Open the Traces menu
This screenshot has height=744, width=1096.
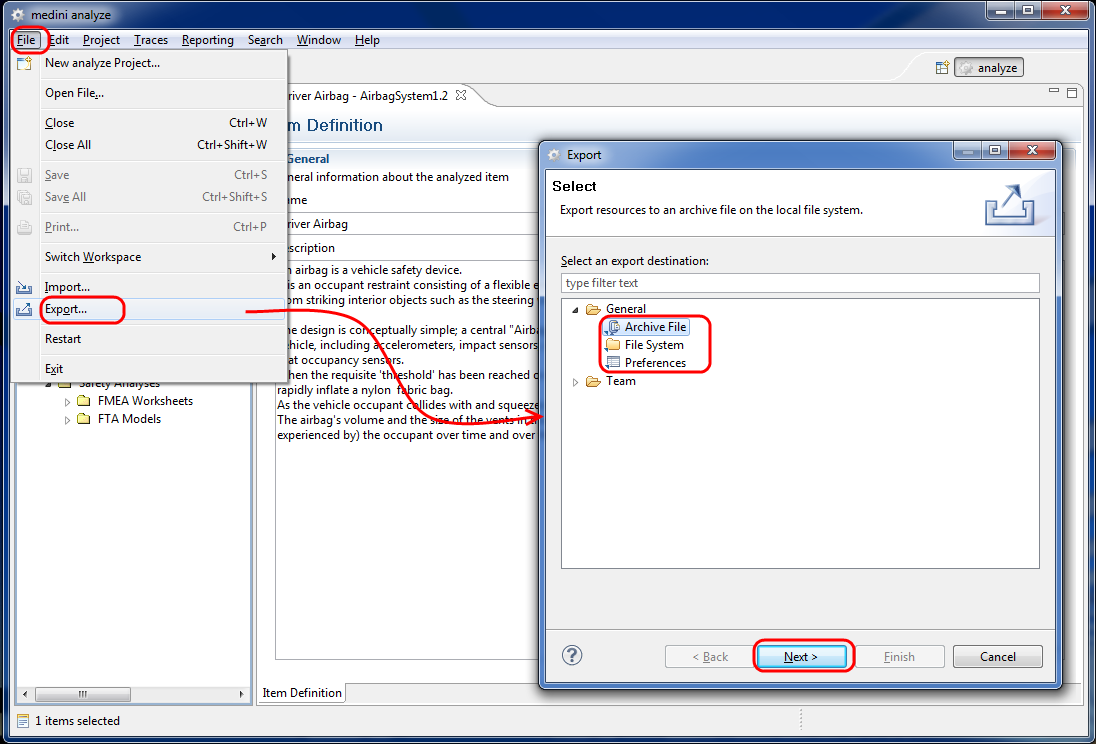(x=151, y=40)
